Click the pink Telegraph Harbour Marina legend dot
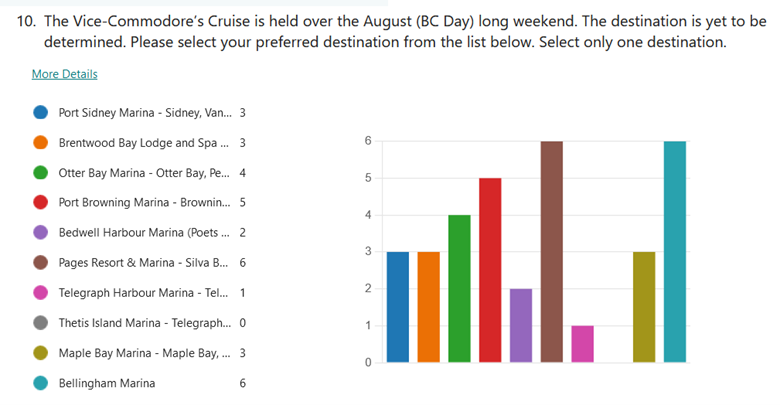Image resolution: width=780 pixels, height=405 pixels. pos(41,293)
